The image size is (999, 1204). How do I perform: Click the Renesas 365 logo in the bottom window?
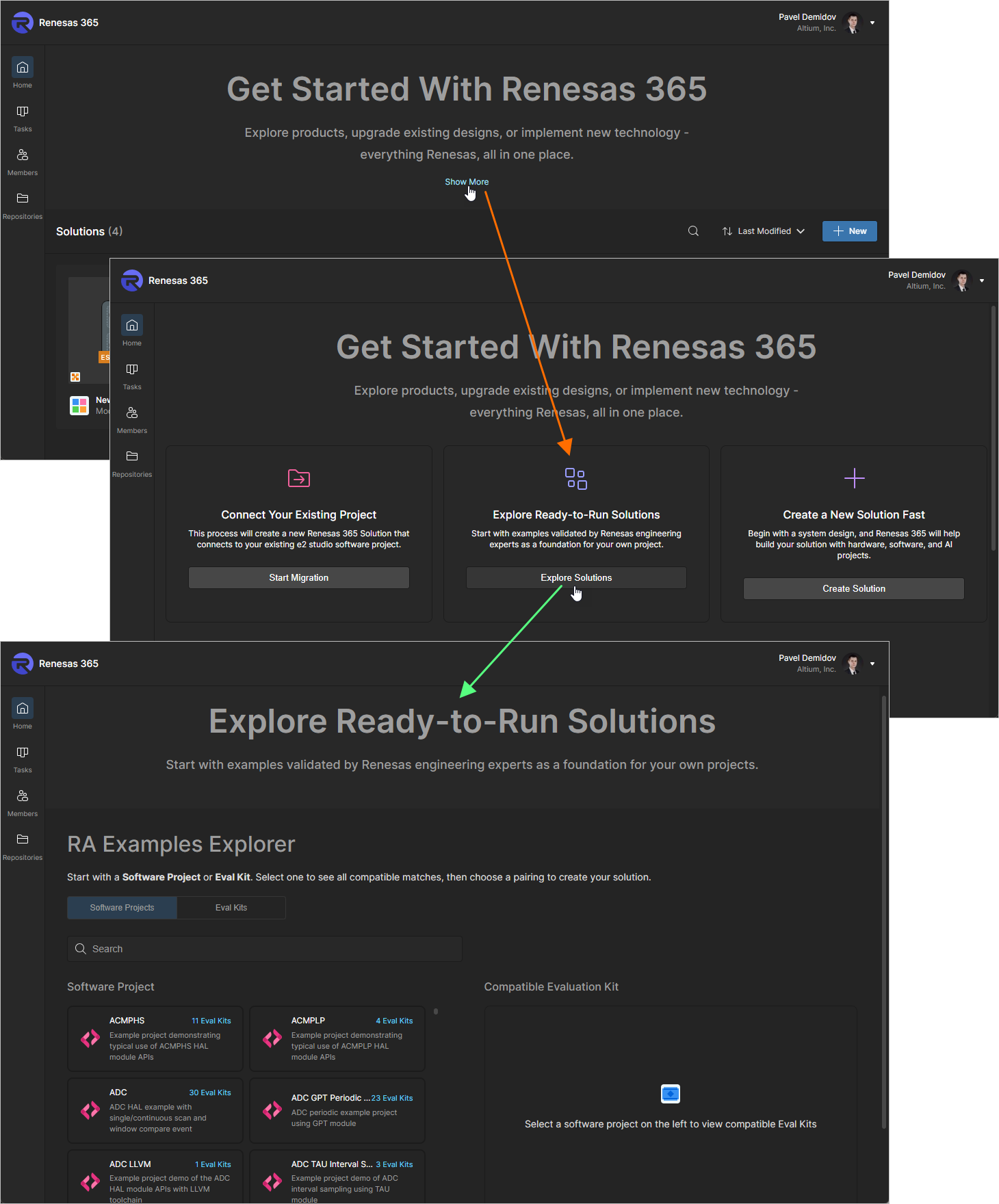coord(23,664)
